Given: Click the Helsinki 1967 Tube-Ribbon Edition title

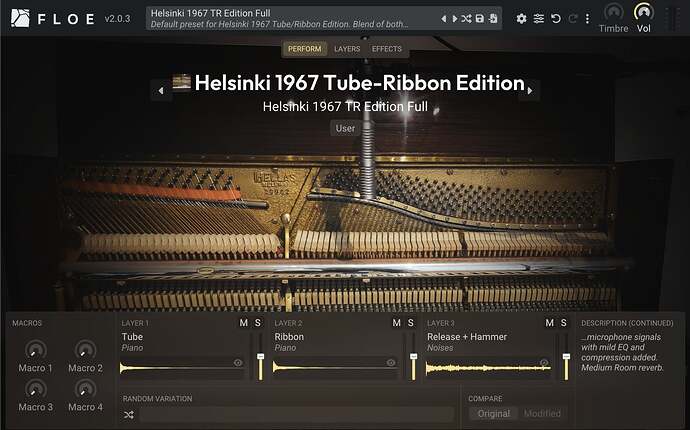Looking at the screenshot, I should (360, 83).
